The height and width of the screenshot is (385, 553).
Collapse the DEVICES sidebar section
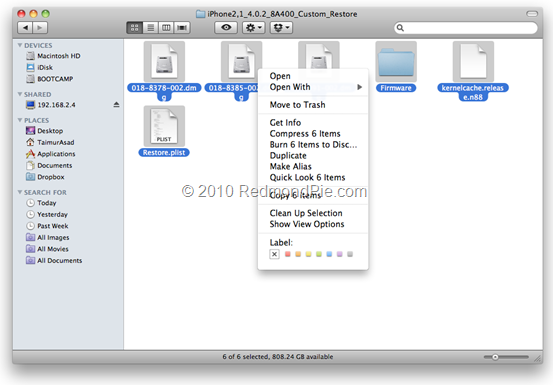[x=20, y=45]
